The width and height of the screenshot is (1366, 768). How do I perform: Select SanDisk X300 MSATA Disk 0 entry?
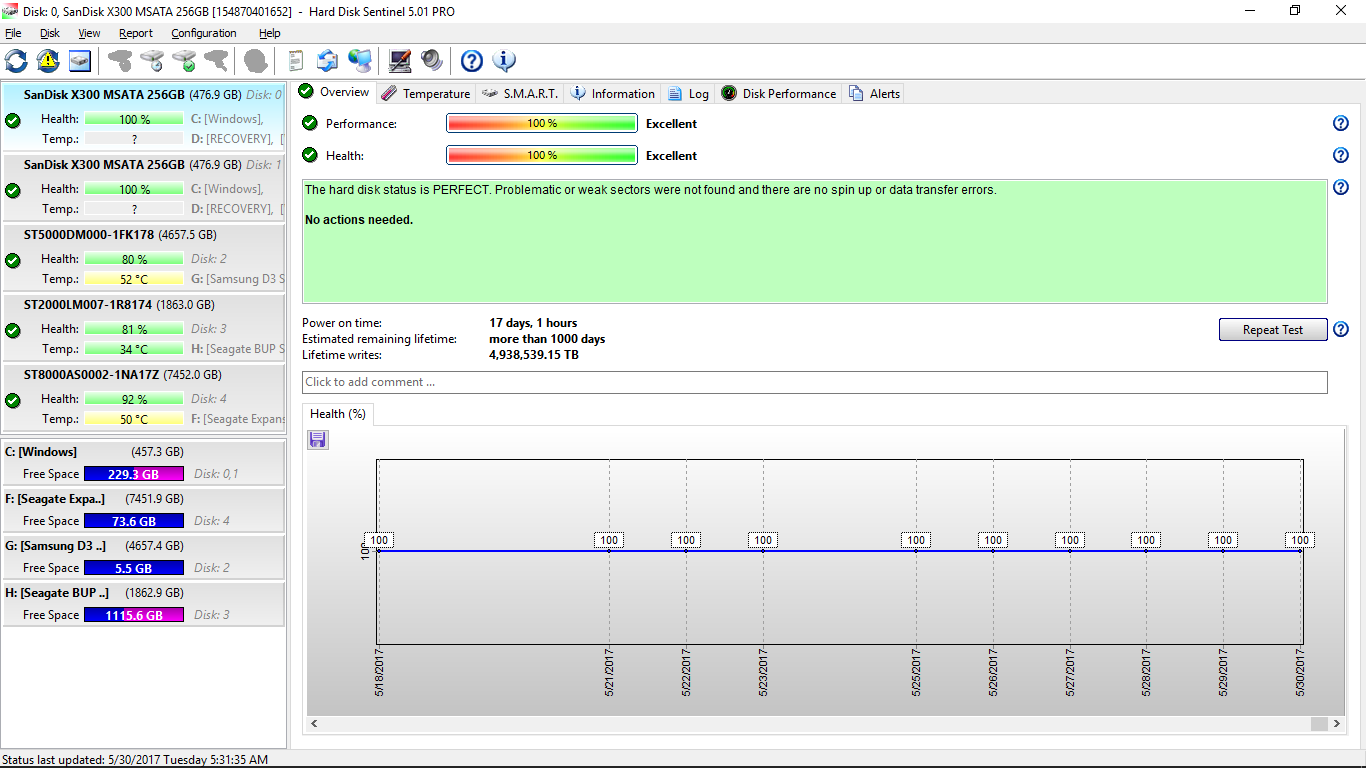tap(144, 117)
